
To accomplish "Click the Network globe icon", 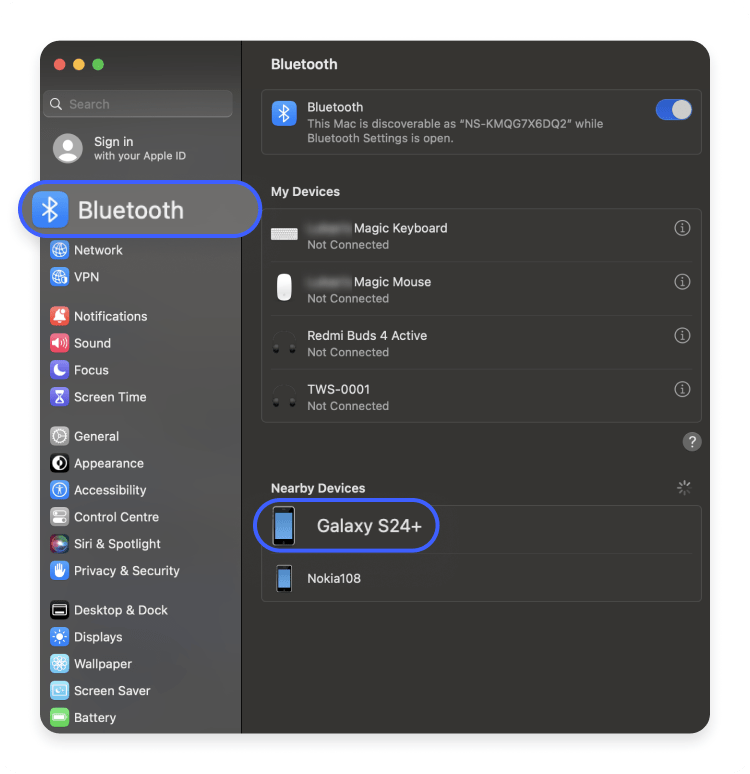I will point(59,250).
